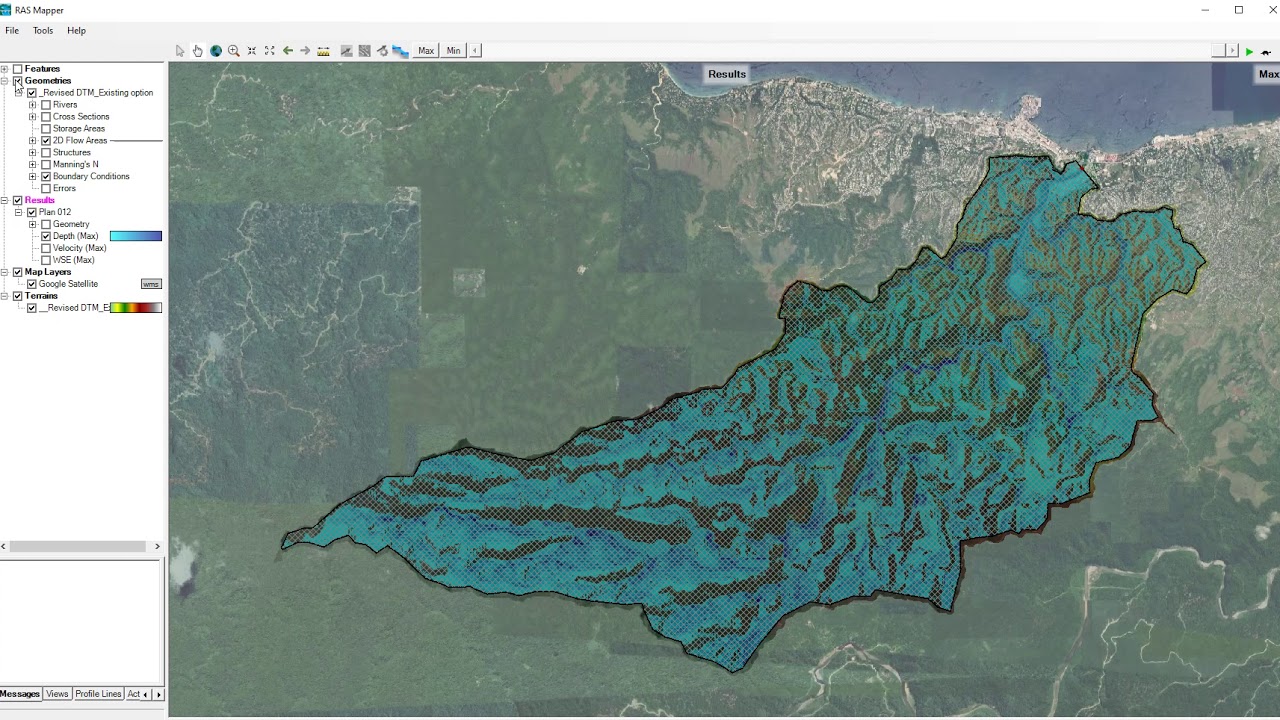Viewport: 1280px width, 720px height.
Task: Open the File menu
Action: [x=12, y=31]
